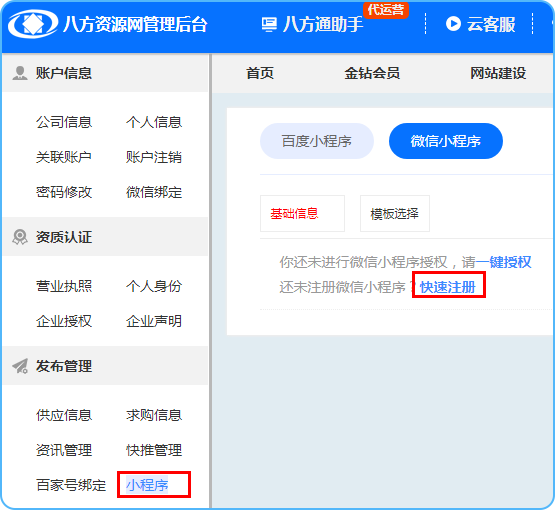Click the 资质认证 badge icon
The height and width of the screenshot is (510, 555).
[20, 237]
